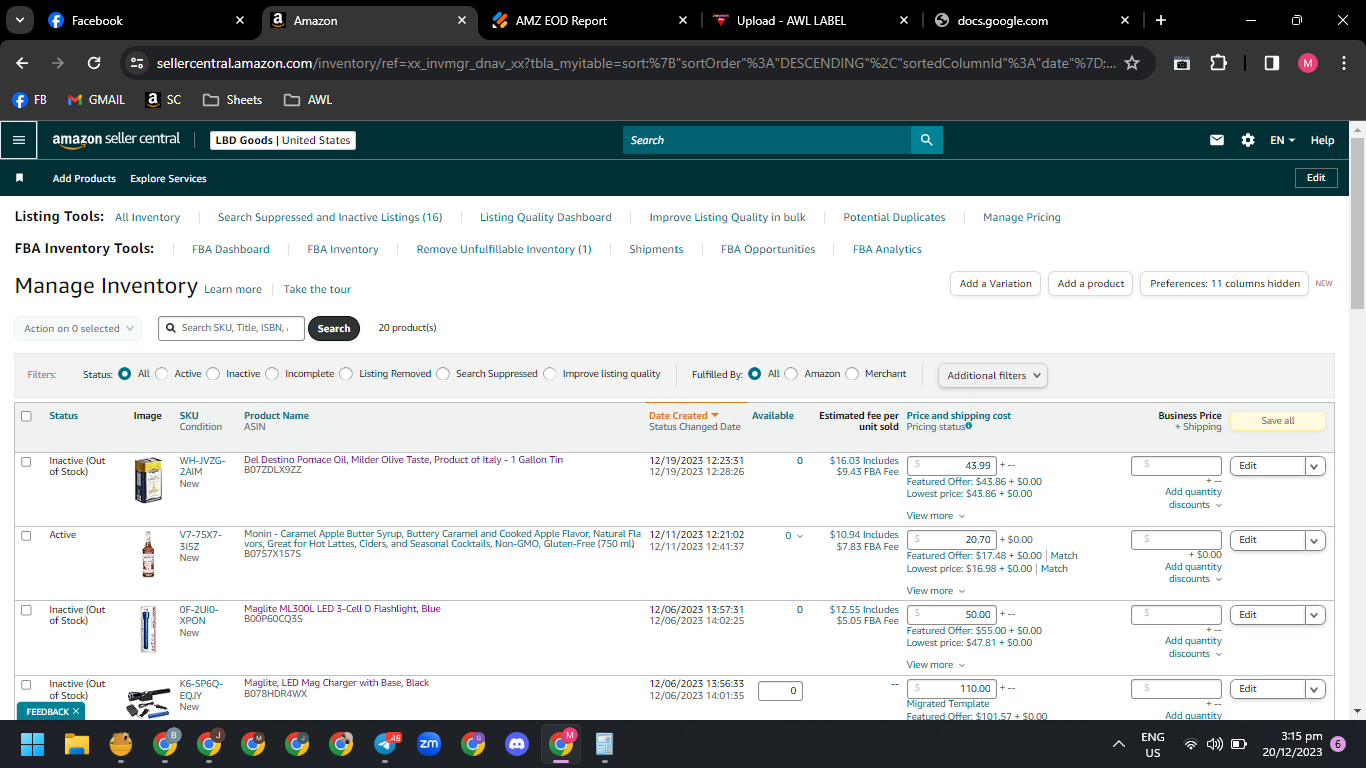
Task: Open the Seller Central hamburger menu
Action: [x=18, y=140]
